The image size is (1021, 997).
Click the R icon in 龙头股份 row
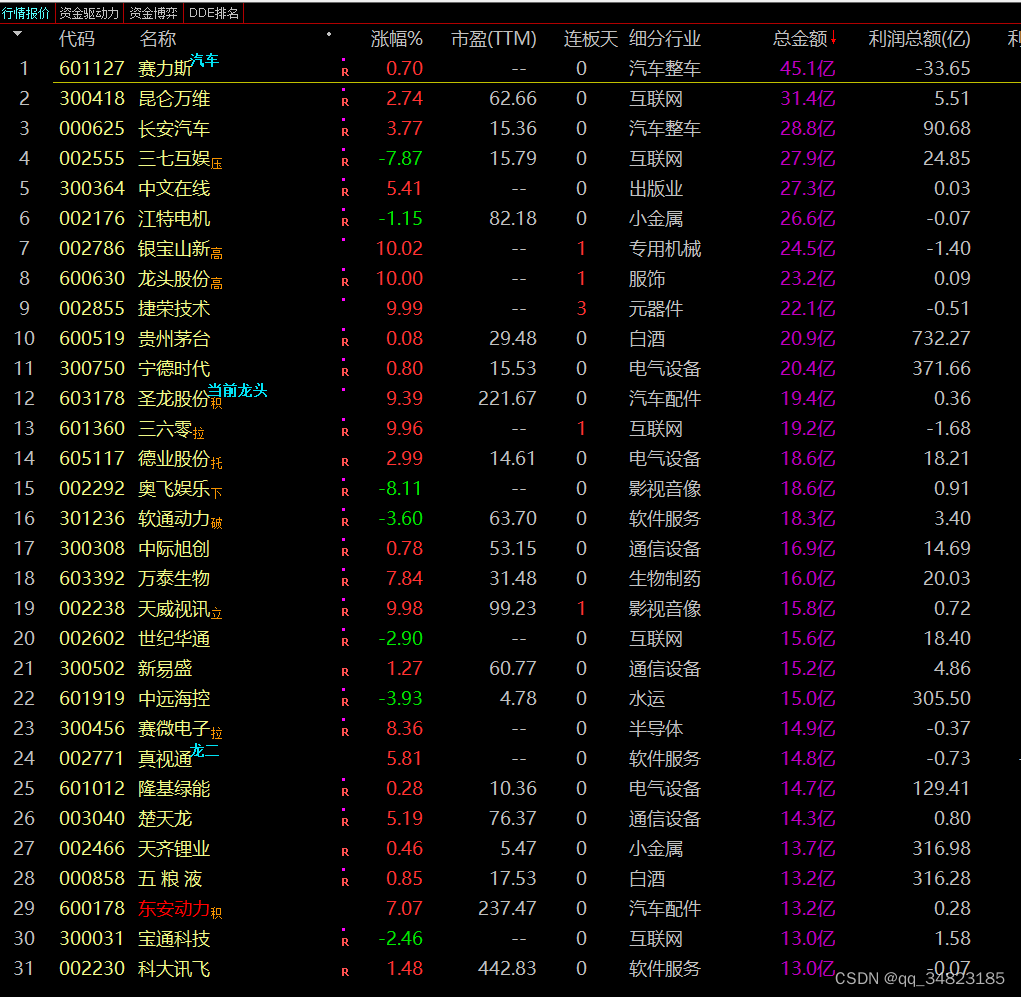(x=345, y=282)
